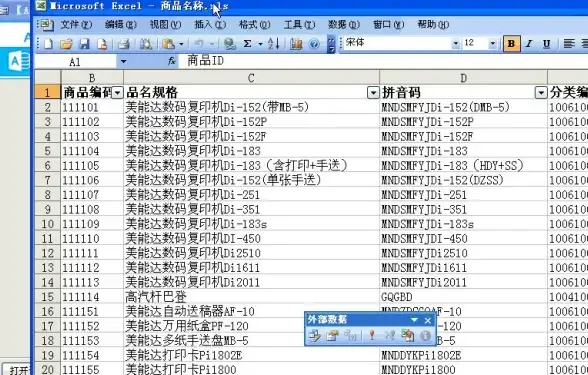The image size is (588, 375).
Task: Open the 格式 menu
Action: [255, 25]
